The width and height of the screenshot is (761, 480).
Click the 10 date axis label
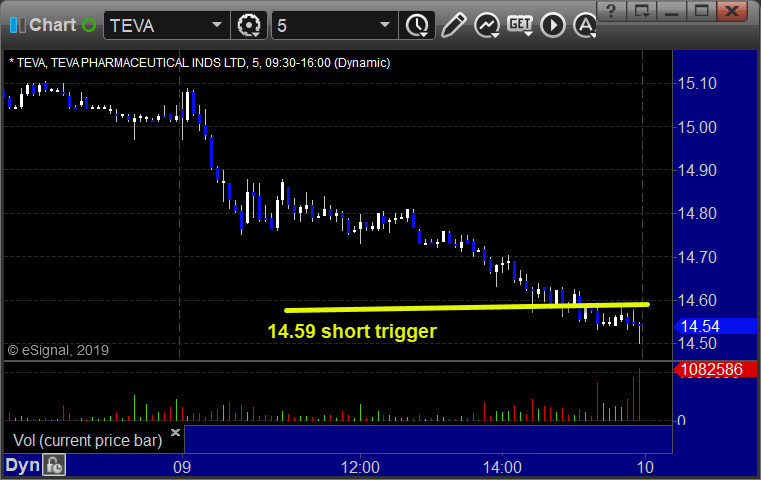(645, 467)
